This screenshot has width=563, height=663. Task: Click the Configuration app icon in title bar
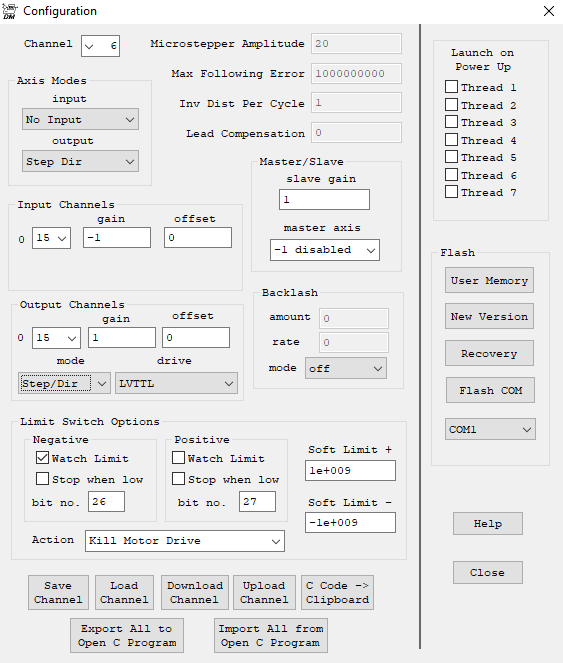tap(9, 11)
